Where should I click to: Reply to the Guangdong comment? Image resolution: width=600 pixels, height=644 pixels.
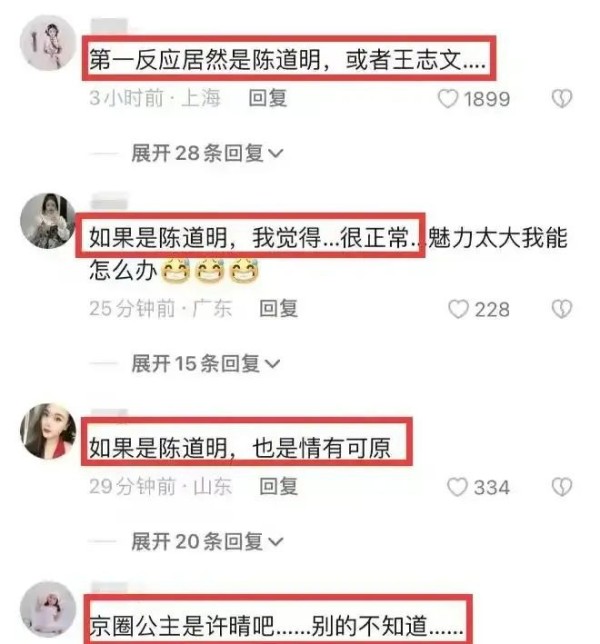tap(279, 309)
